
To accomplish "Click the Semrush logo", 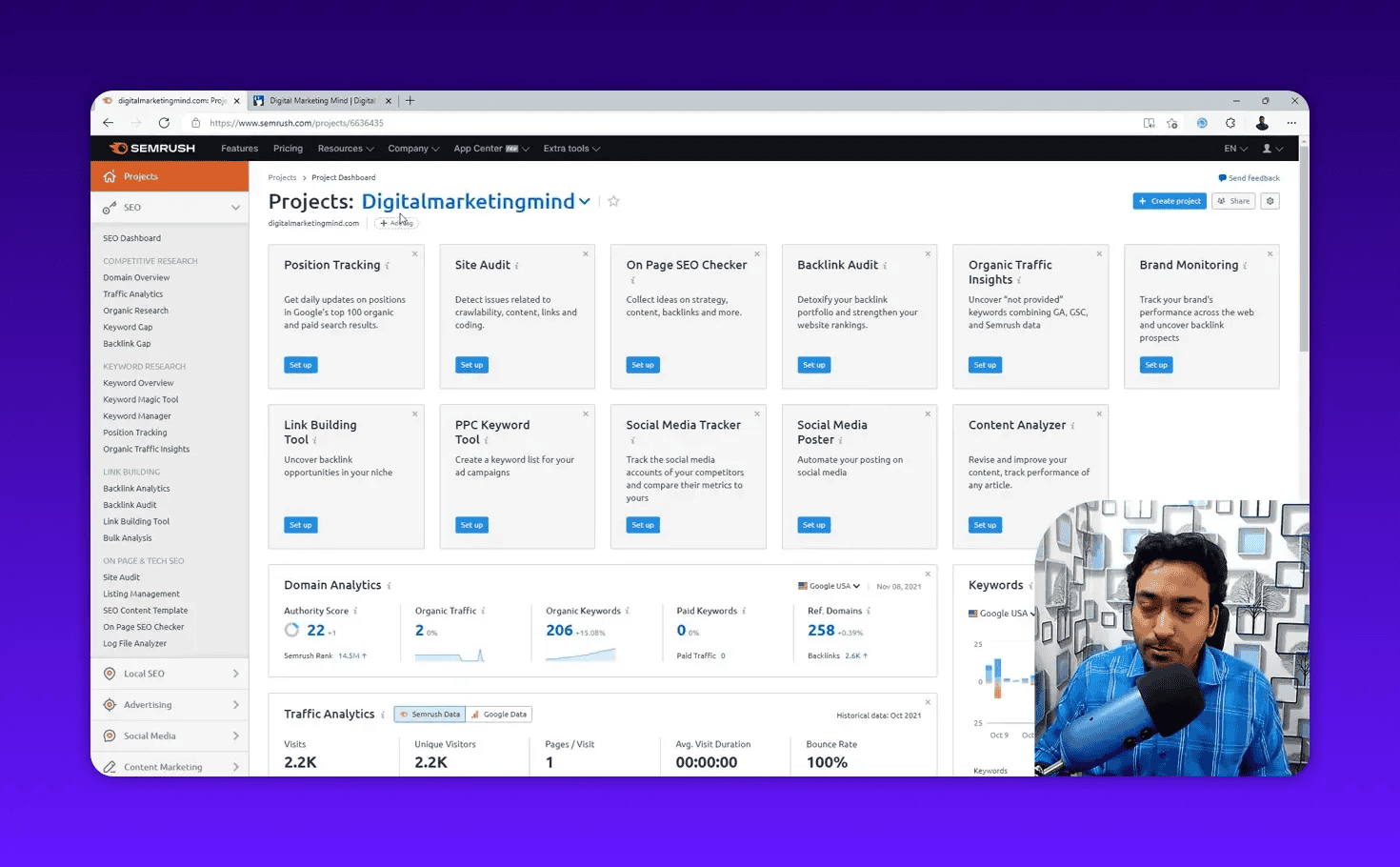I will click(150, 148).
